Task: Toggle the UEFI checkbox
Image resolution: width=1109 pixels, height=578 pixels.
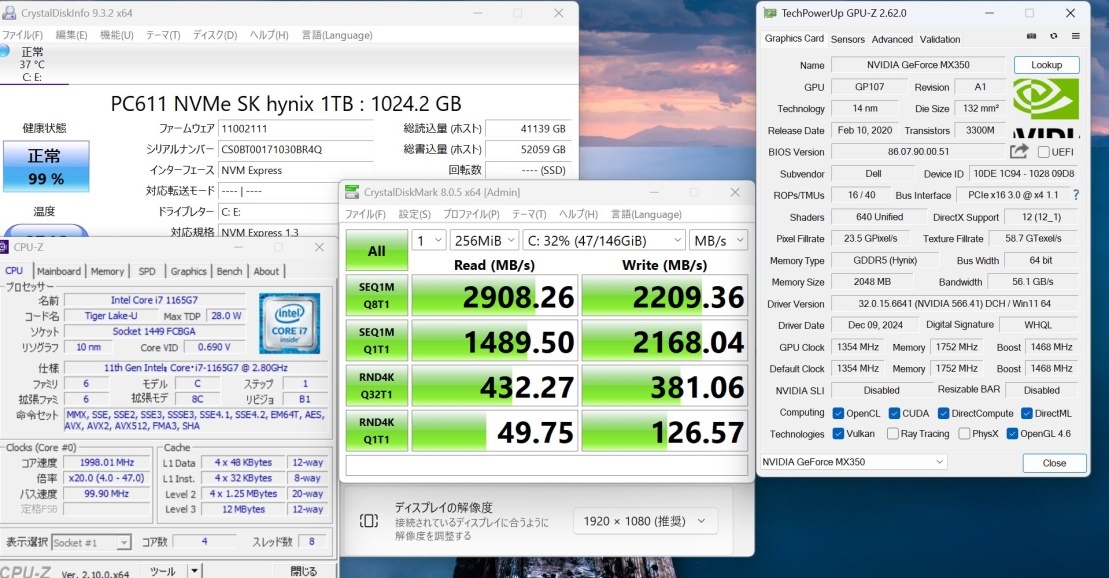Action: pyautogui.click(x=1044, y=152)
